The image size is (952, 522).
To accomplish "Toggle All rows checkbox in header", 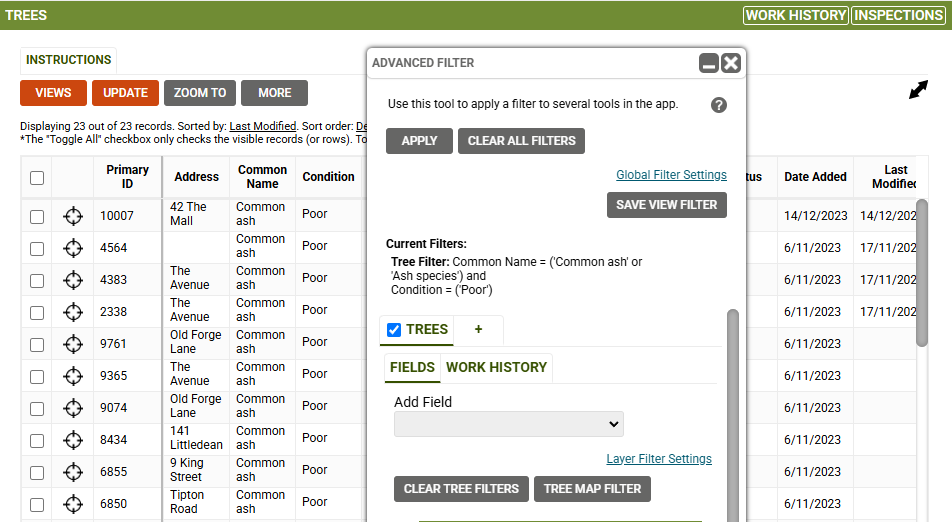I will click(x=37, y=178).
